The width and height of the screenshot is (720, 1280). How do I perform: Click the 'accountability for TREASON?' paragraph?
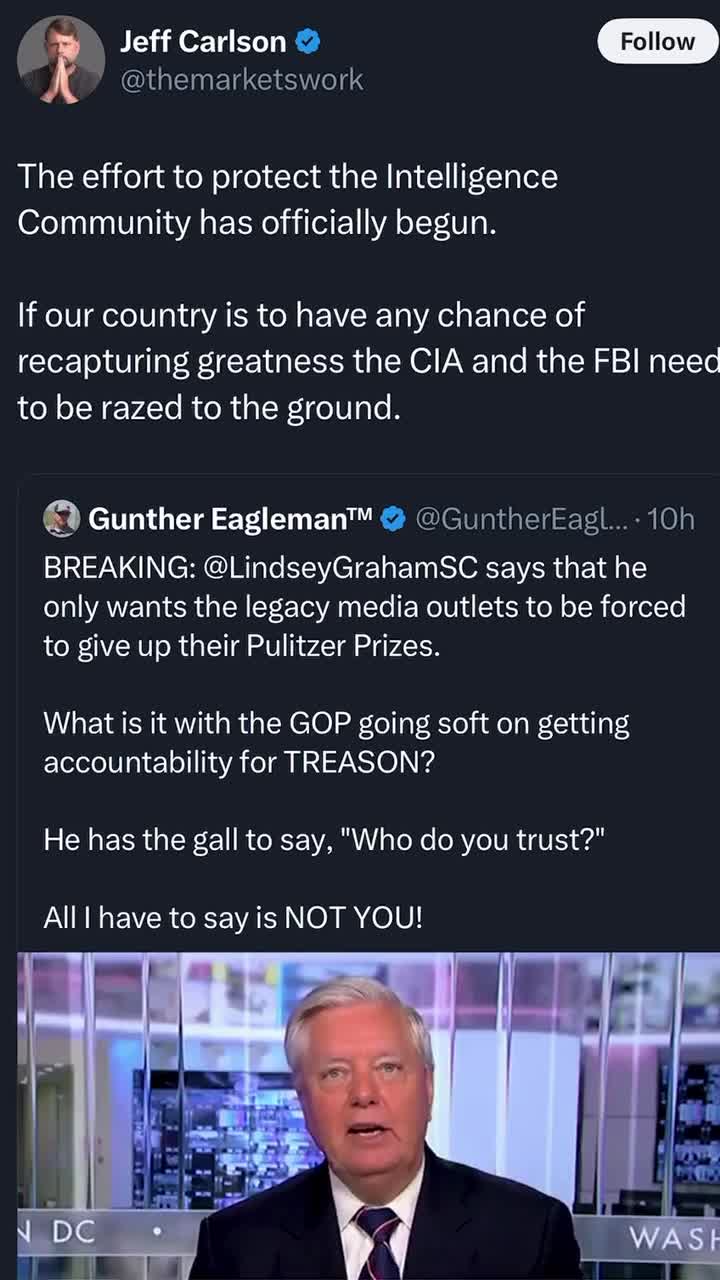coord(336,742)
